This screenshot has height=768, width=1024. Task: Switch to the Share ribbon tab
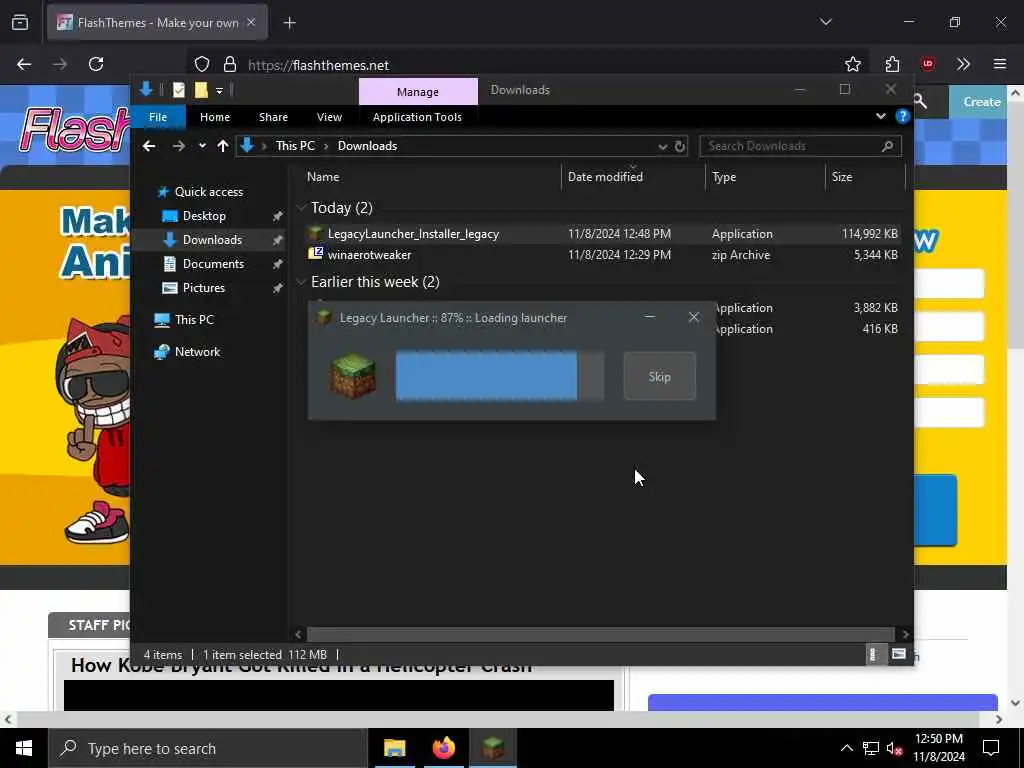coord(273,117)
